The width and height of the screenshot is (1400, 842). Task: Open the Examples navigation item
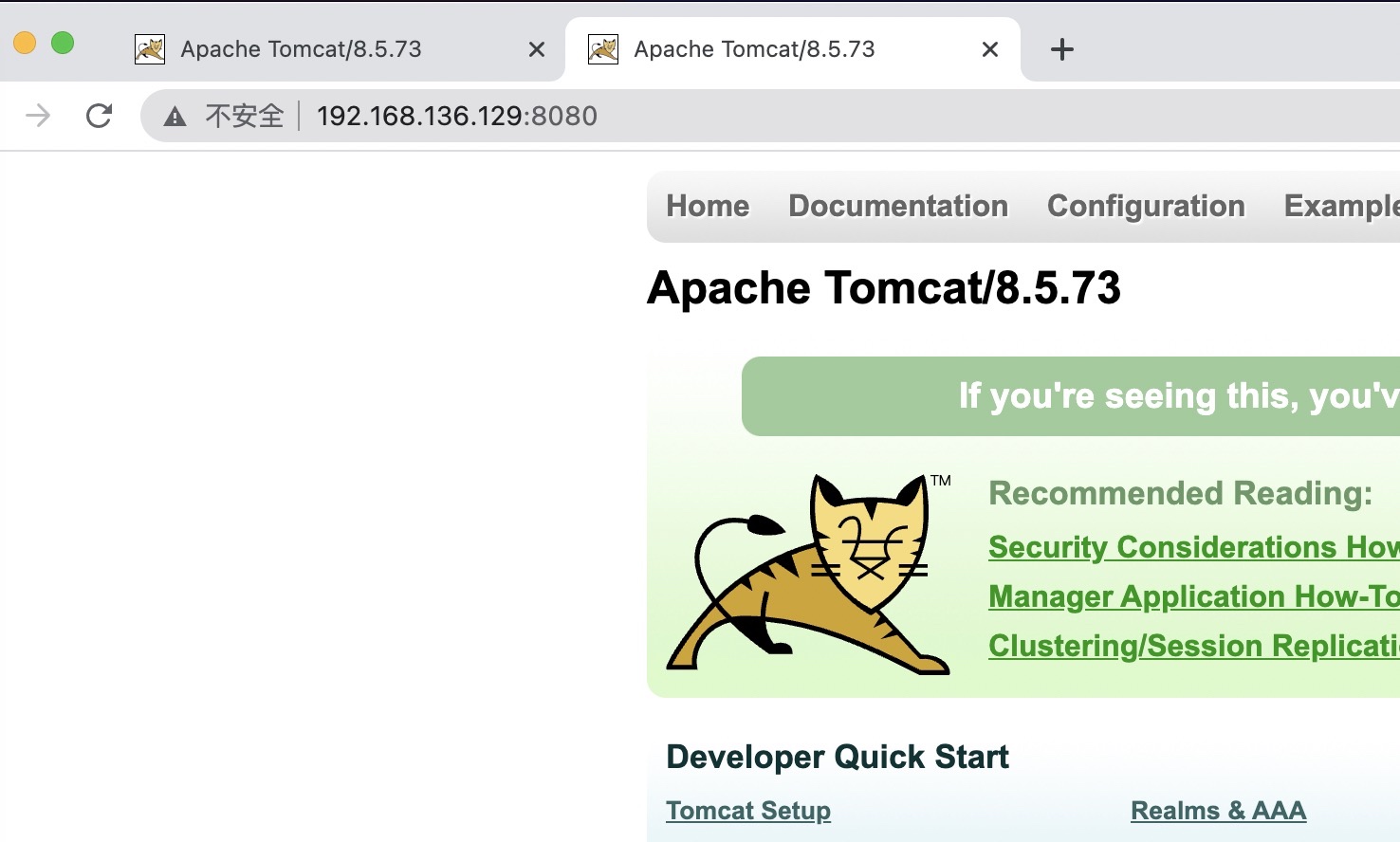[x=1341, y=206]
